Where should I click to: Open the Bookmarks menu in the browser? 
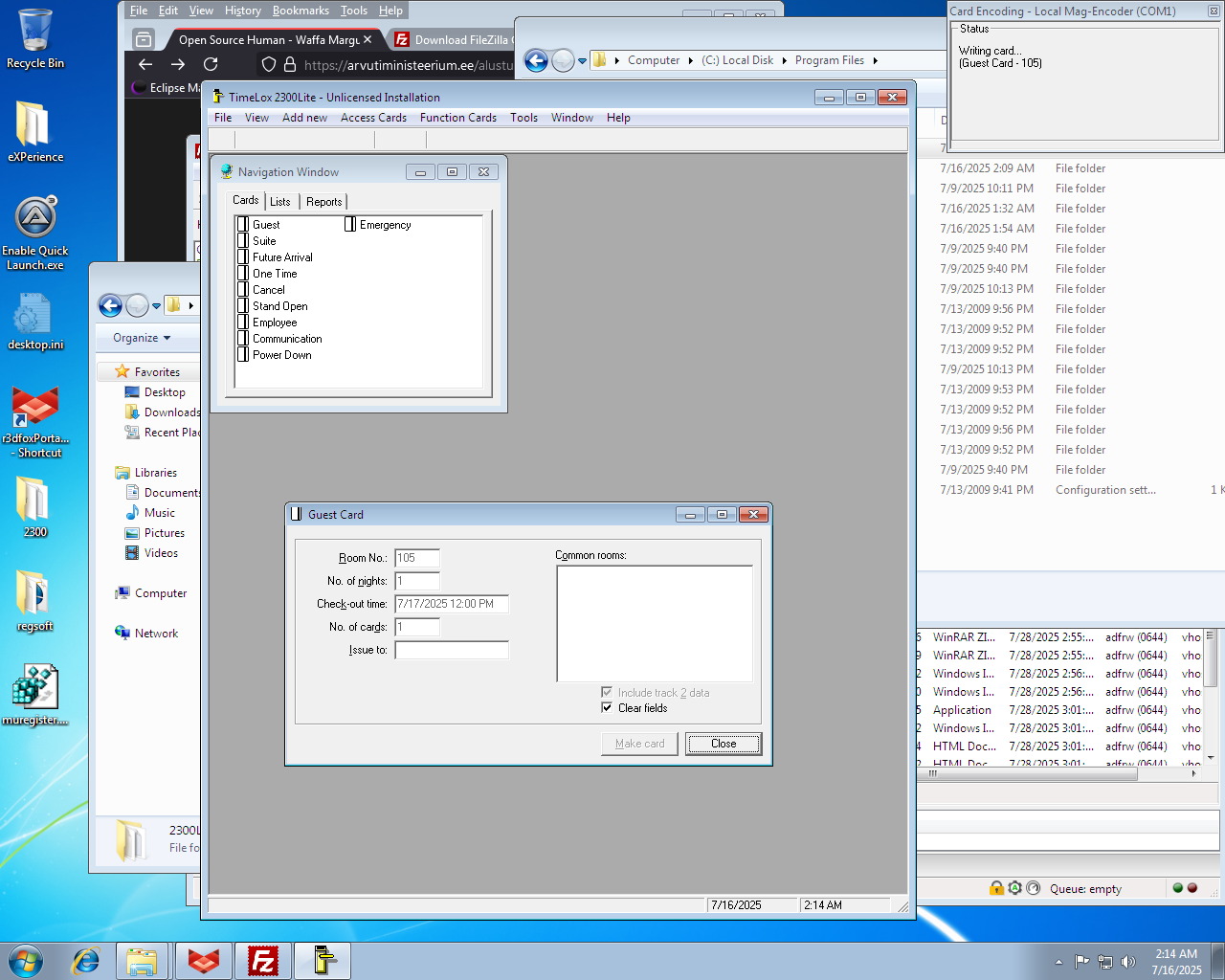click(301, 11)
